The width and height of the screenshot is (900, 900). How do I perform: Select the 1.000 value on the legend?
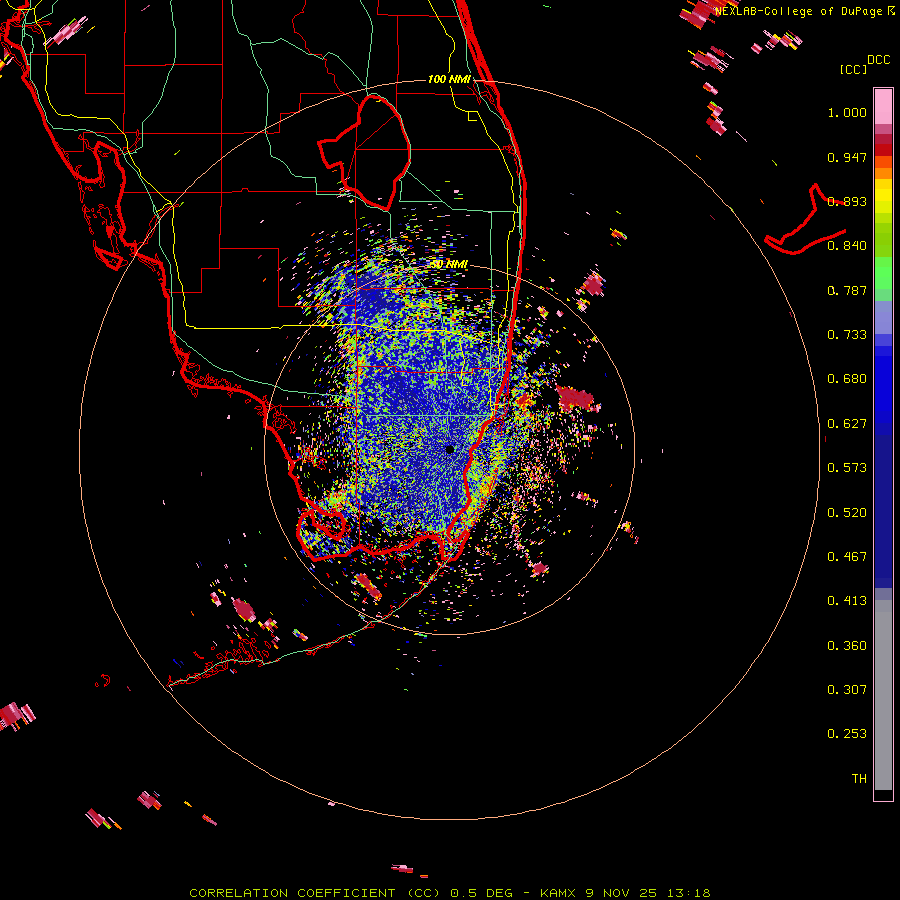point(847,112)
